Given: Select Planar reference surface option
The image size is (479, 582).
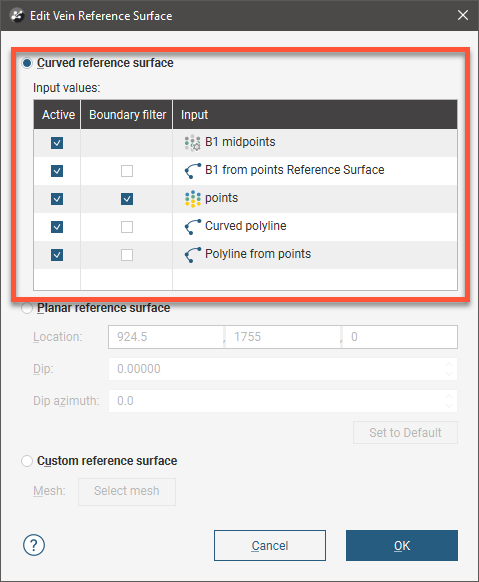Looking at the screenshot, I should [x=27, y=308].
